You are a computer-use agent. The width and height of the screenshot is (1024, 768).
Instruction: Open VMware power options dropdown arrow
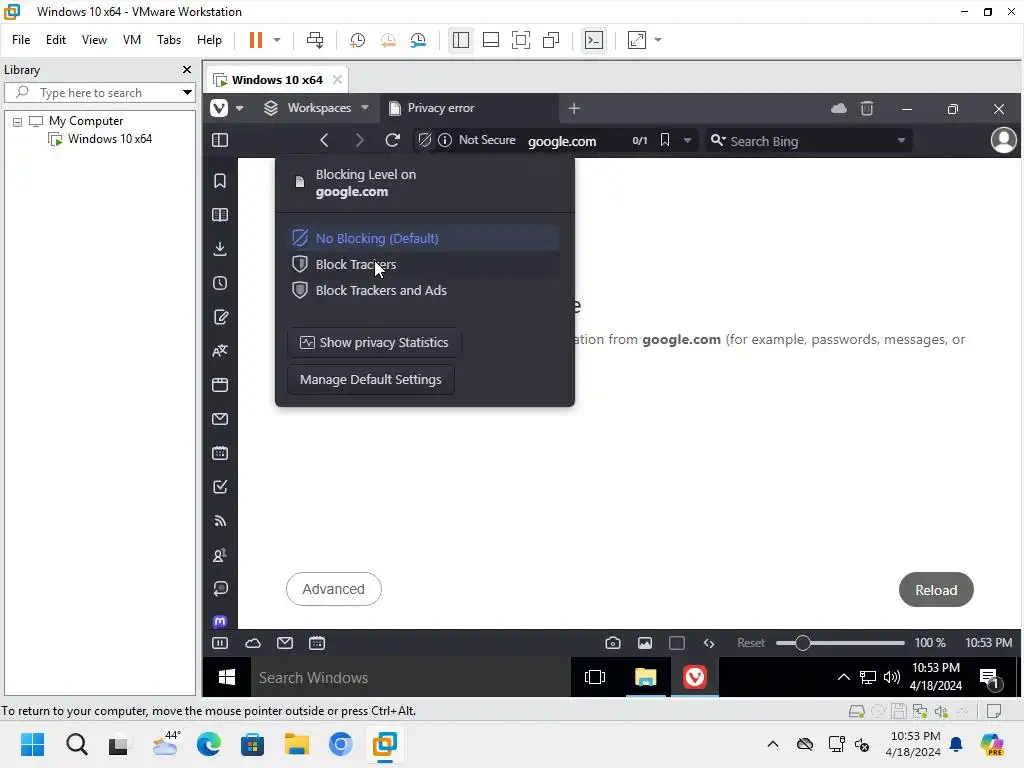(277, 40)
